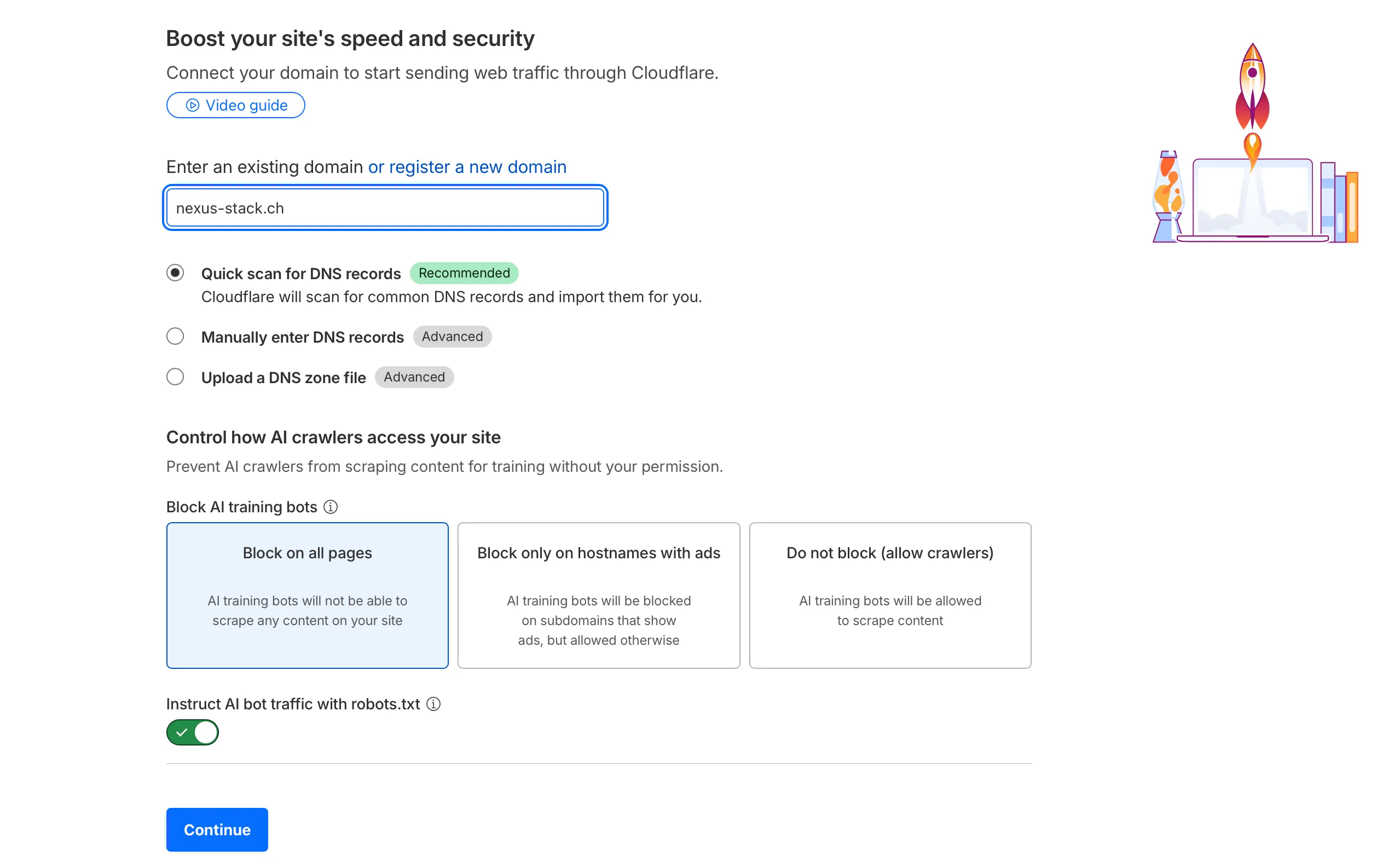Click info icon beside robots.txt instruction label
Screen dimensions: 1400x867
(433, 703)
